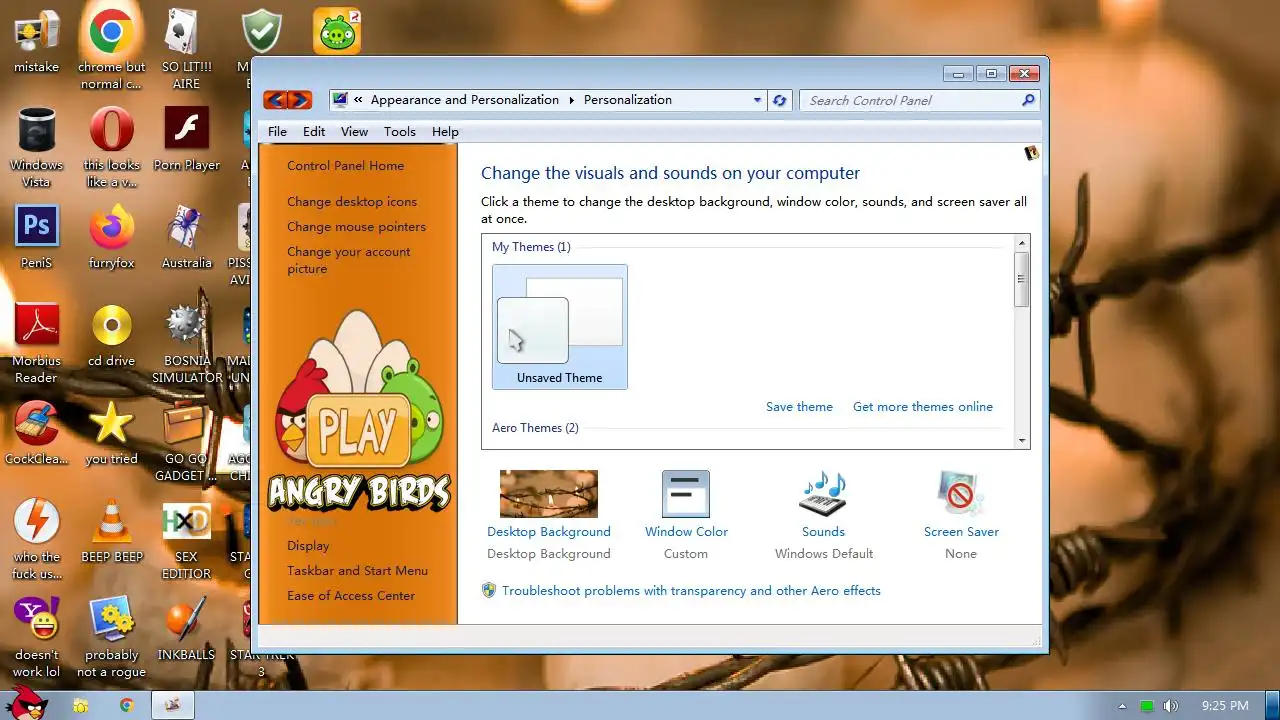
Task: Select the 'Australia' spider solitaire icon
Action: coord(187,238)
